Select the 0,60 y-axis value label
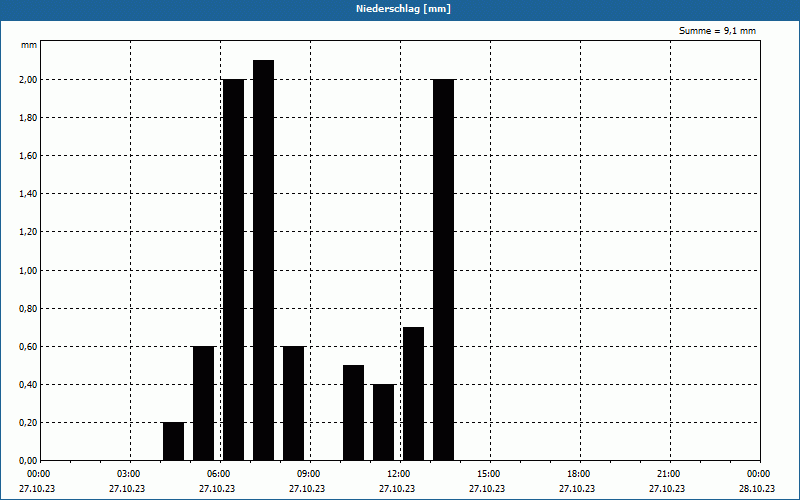The height and width of the screenshot is (500, 800). coord(28,346)
